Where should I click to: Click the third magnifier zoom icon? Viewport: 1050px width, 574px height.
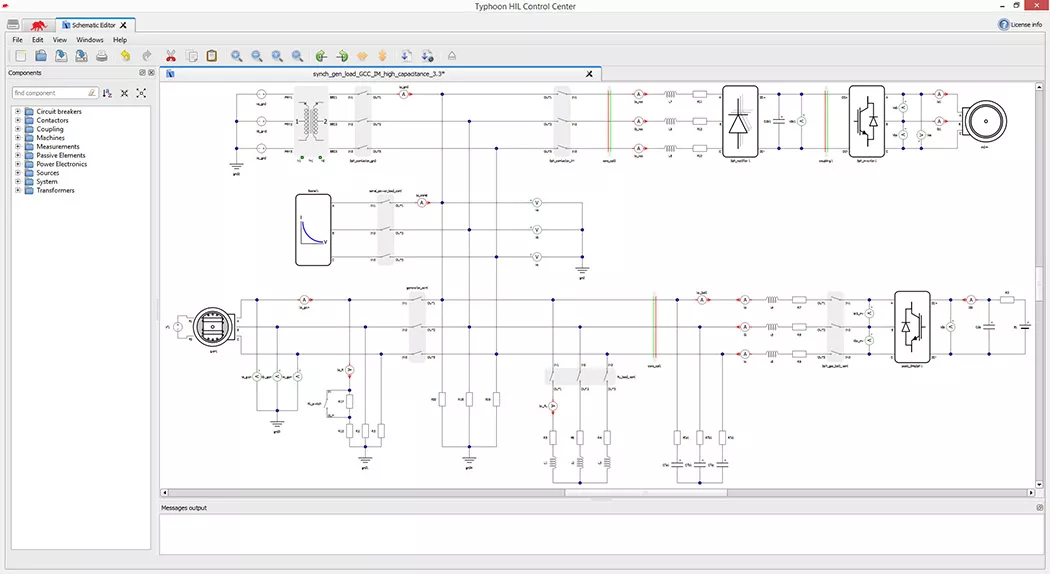point(277,56)
